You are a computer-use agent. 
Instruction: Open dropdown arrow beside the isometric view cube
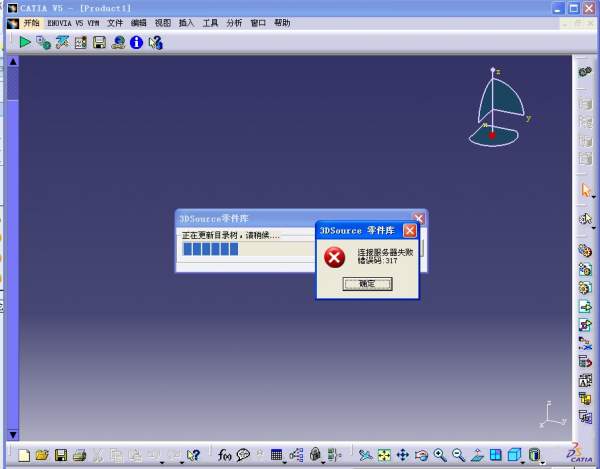[523, 463]
